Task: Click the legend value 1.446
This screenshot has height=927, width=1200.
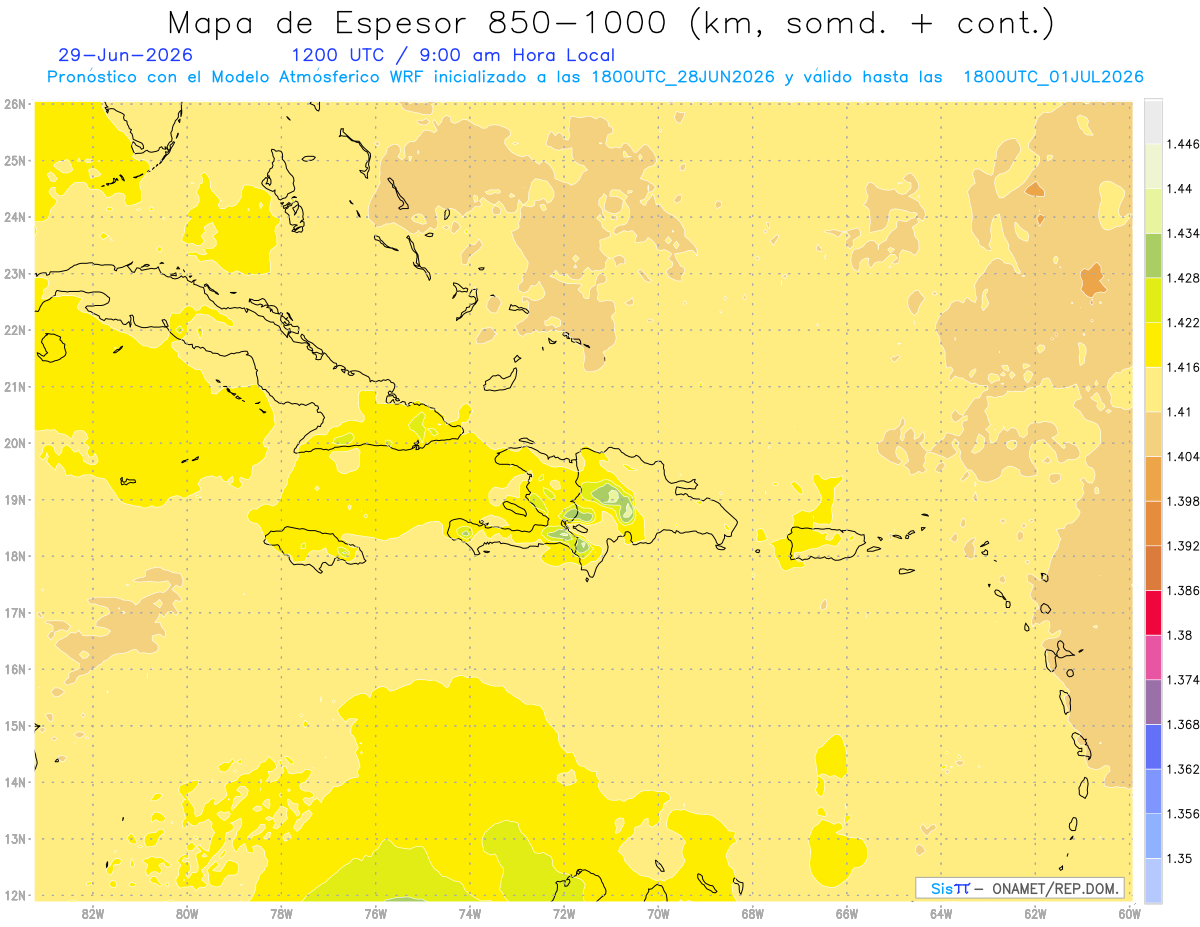Action: [x=1182, y=144]
